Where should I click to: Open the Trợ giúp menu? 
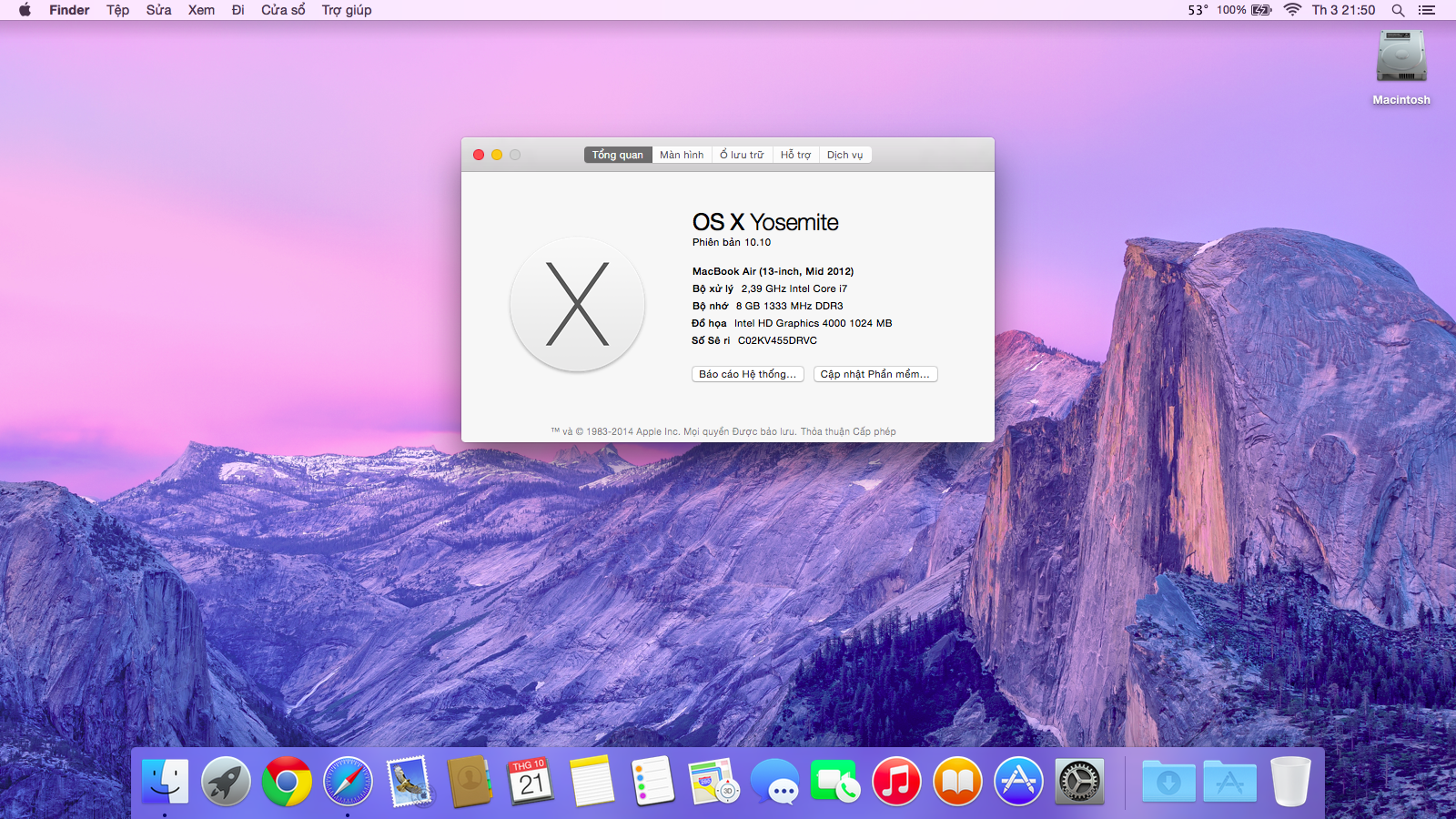(x=346, y=10)
